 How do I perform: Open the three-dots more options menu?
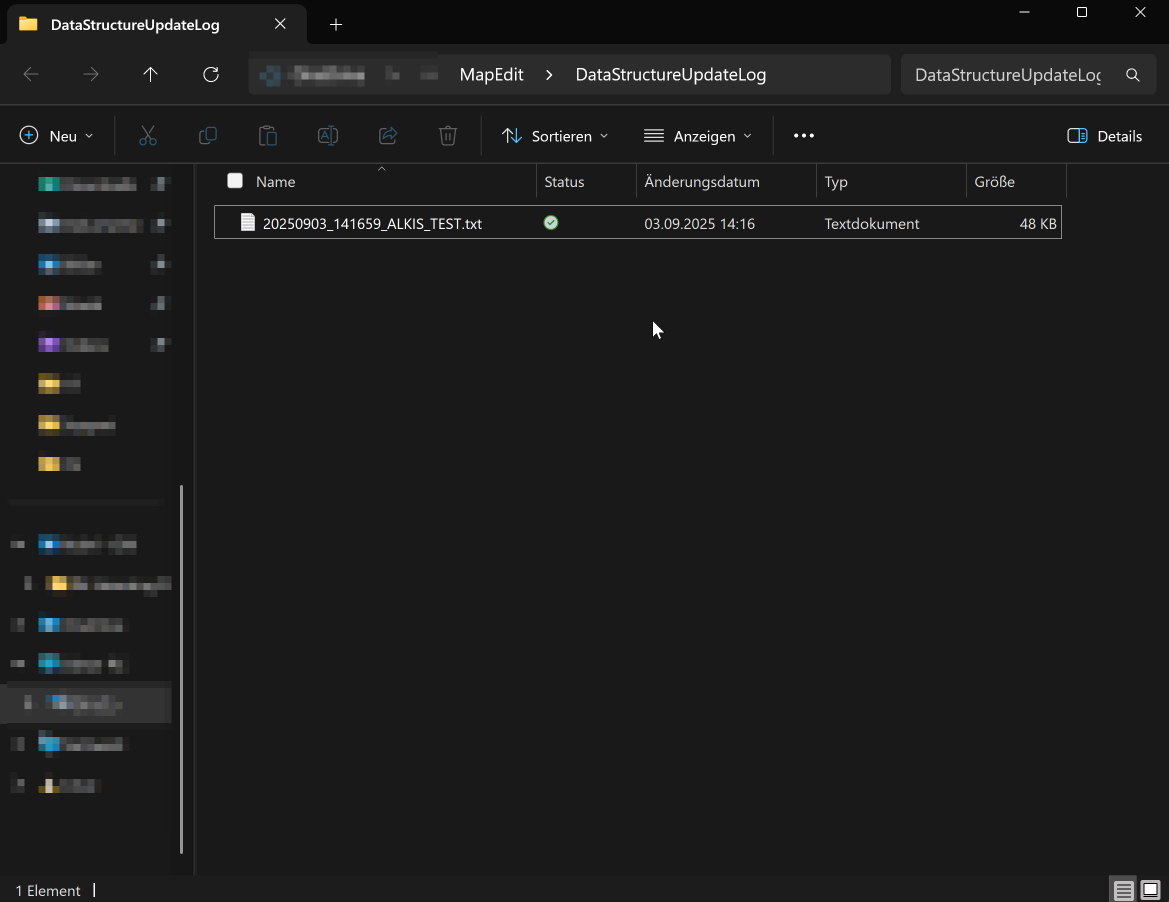click(x=804, y=136)
